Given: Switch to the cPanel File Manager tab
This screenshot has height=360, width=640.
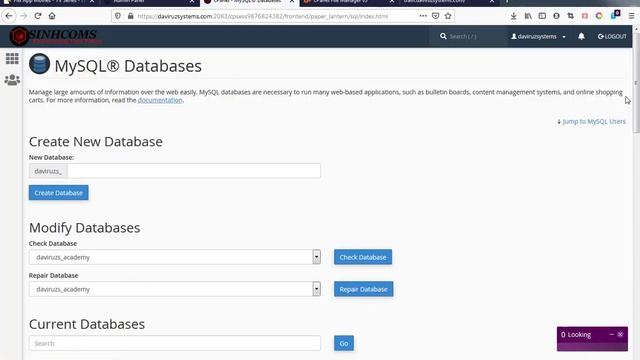Looking at the screenshot, I should click(349, 2).
